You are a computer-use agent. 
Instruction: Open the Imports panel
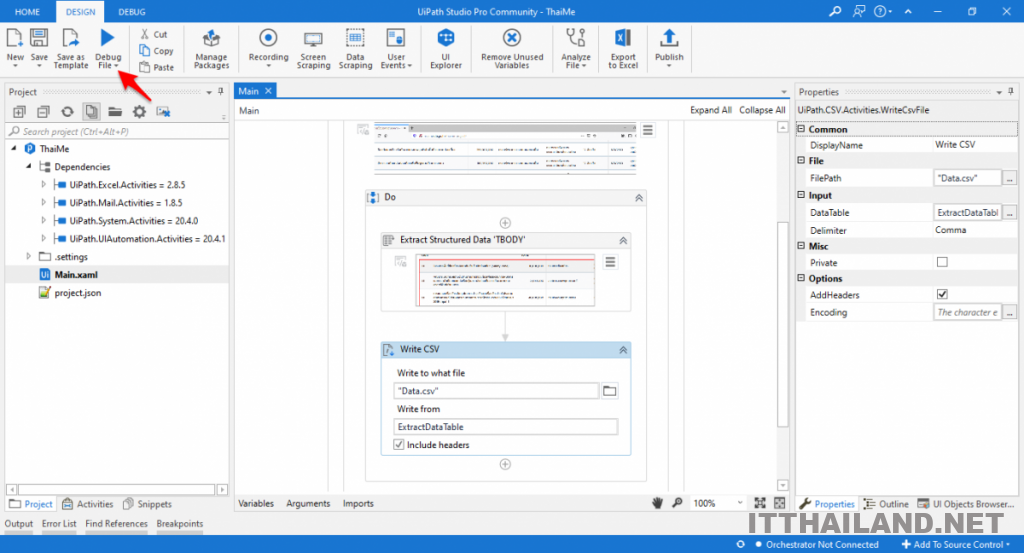coord(359,503)
